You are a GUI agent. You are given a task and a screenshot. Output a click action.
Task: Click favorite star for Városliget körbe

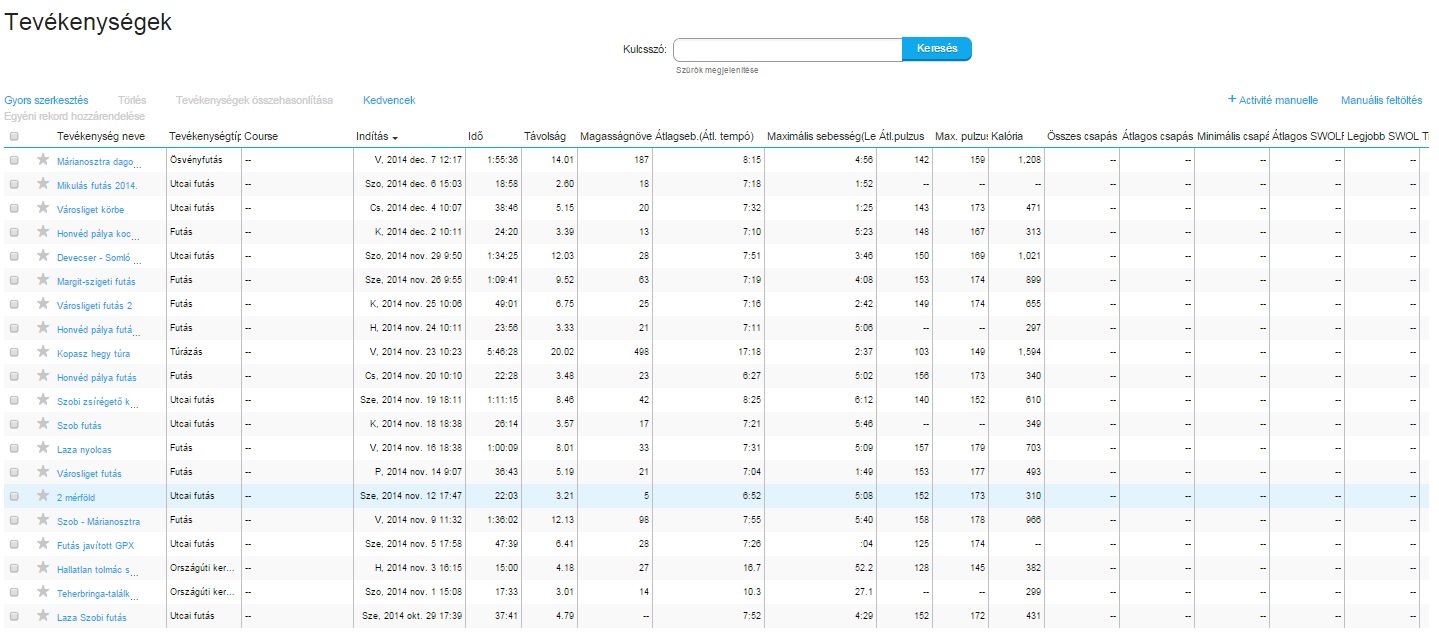43,208
